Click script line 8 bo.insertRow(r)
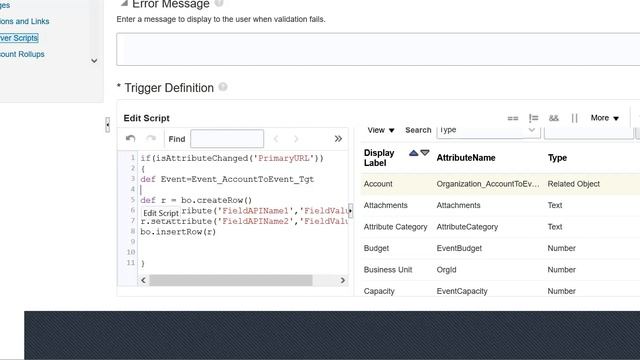Image resolution: width=640 pixels, height=360 pixels. (x=178, y=232)
